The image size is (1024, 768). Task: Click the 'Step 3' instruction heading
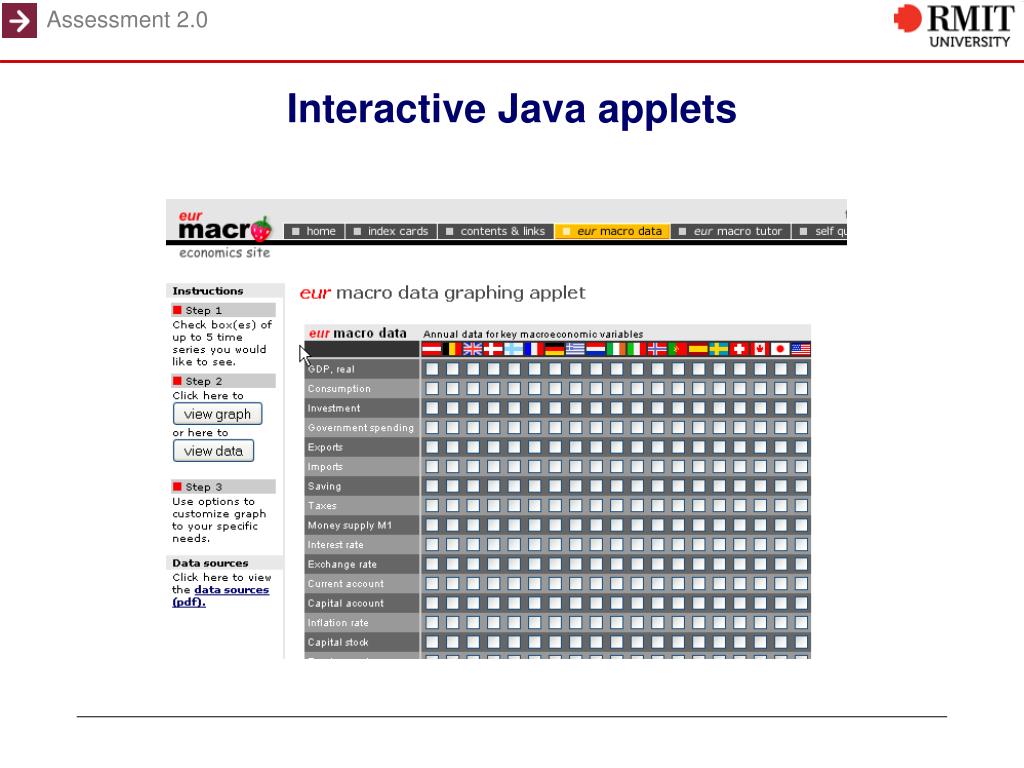[223, 487]
